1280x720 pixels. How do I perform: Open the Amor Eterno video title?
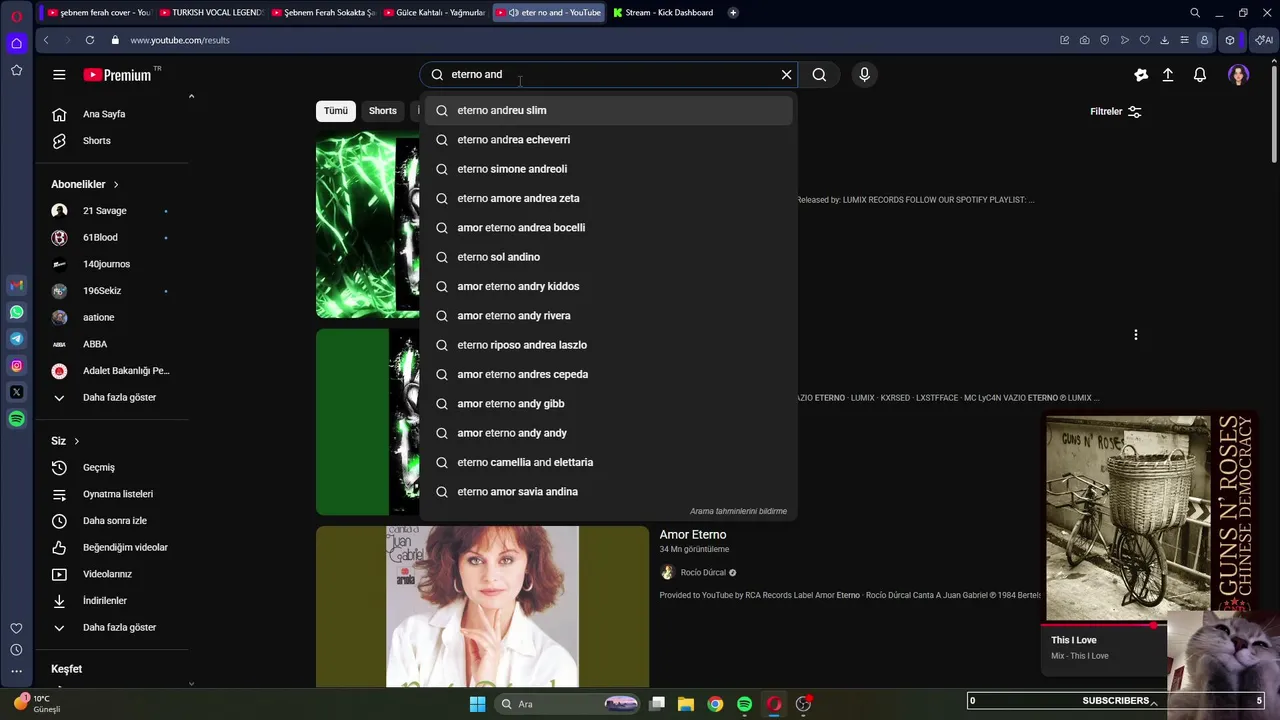693,535
